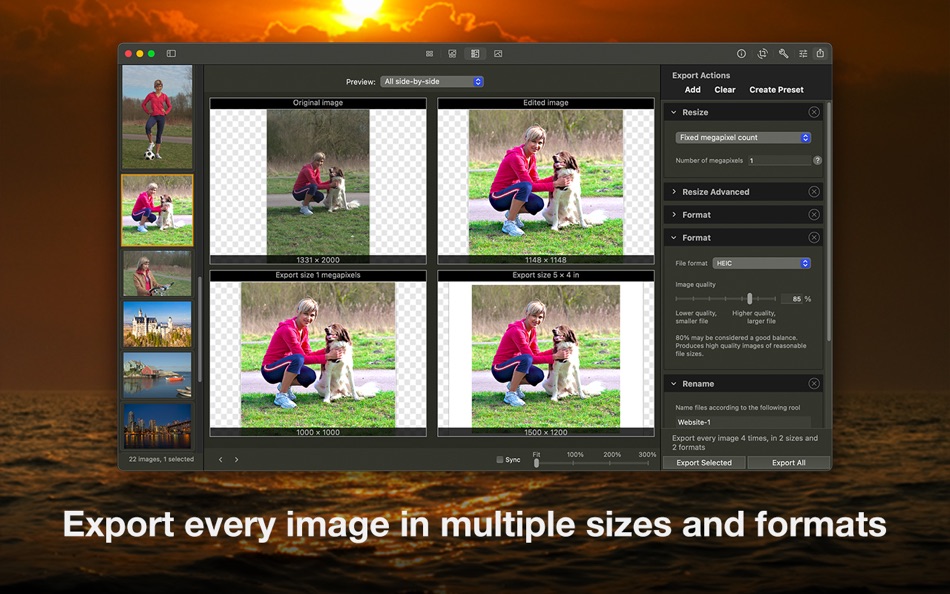
Task: Click Add in Export Actions
Action: [693, 90]
